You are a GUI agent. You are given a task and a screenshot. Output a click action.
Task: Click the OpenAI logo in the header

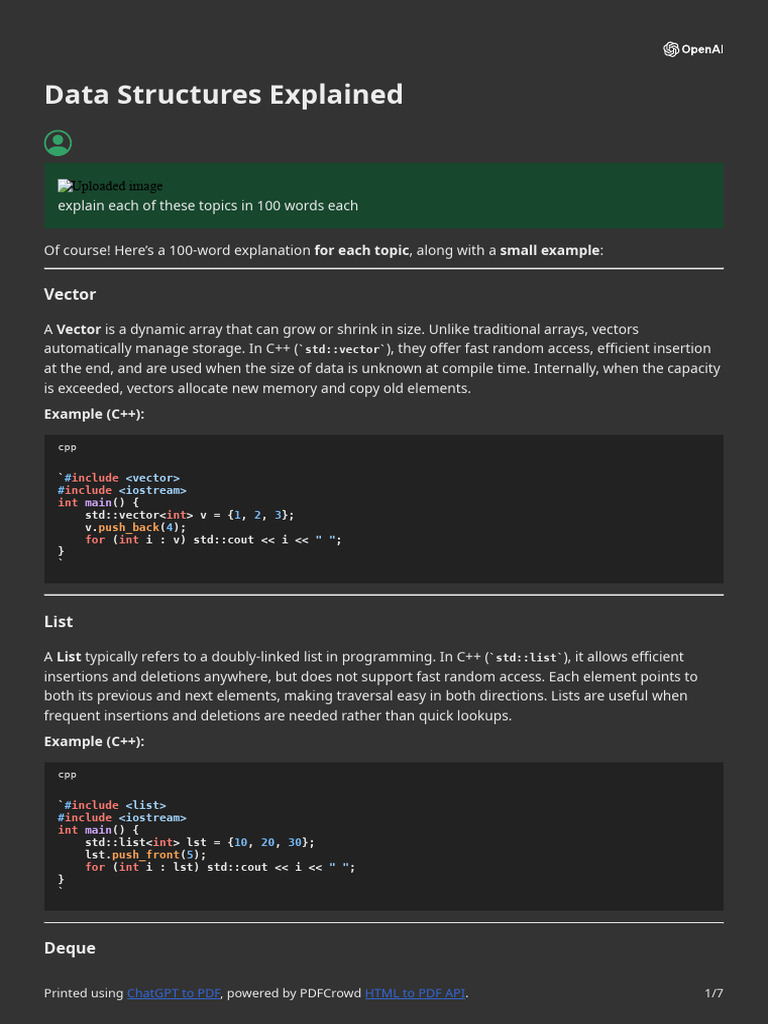692,49
